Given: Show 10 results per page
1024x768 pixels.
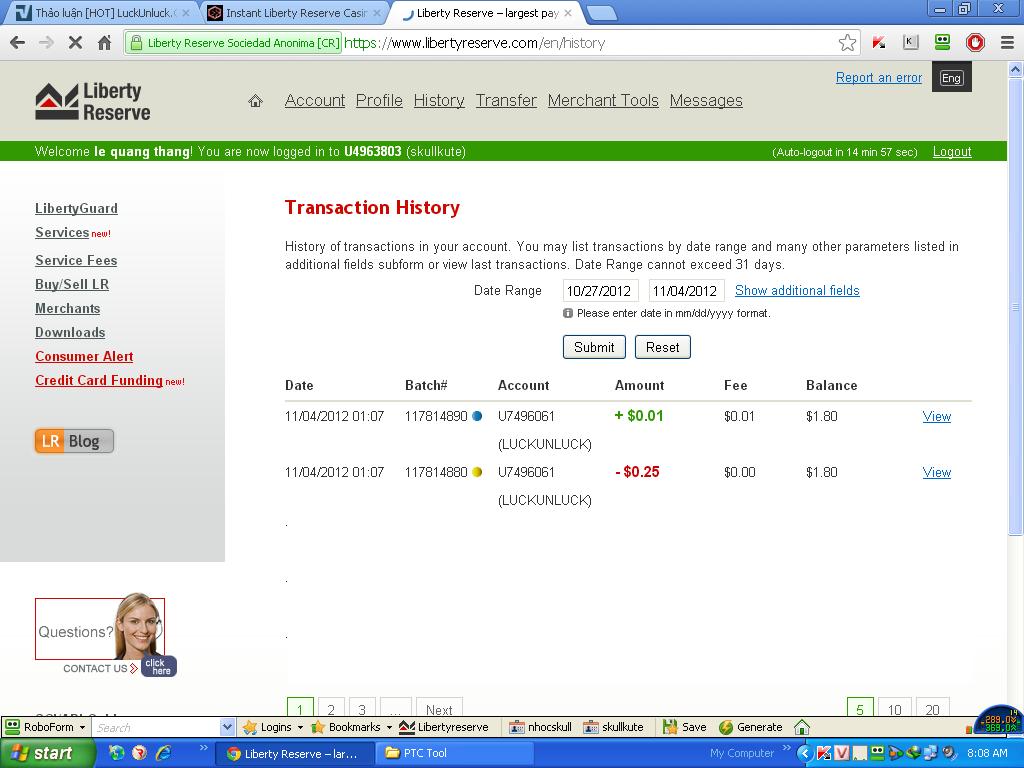Looking at the screenshot, I should (894, 709).
